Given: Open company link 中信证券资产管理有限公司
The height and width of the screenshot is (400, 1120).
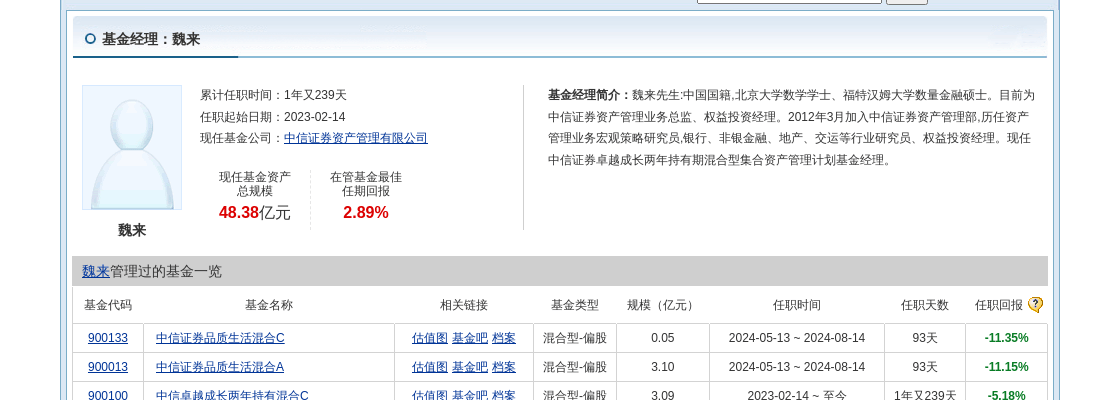Looking at the screenshot, I should 356,139.
